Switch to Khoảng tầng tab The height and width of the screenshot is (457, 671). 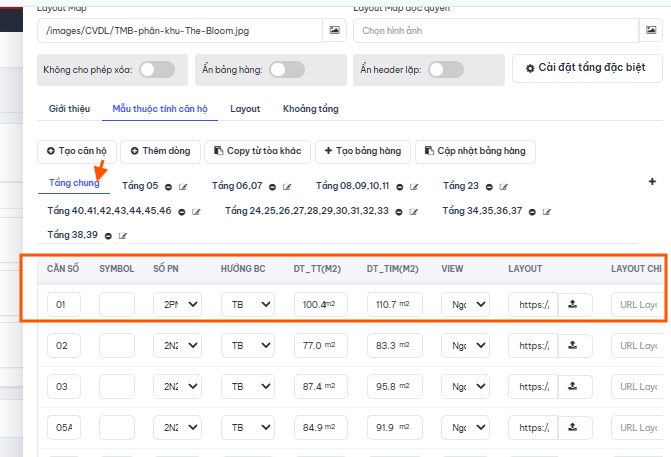311,109
